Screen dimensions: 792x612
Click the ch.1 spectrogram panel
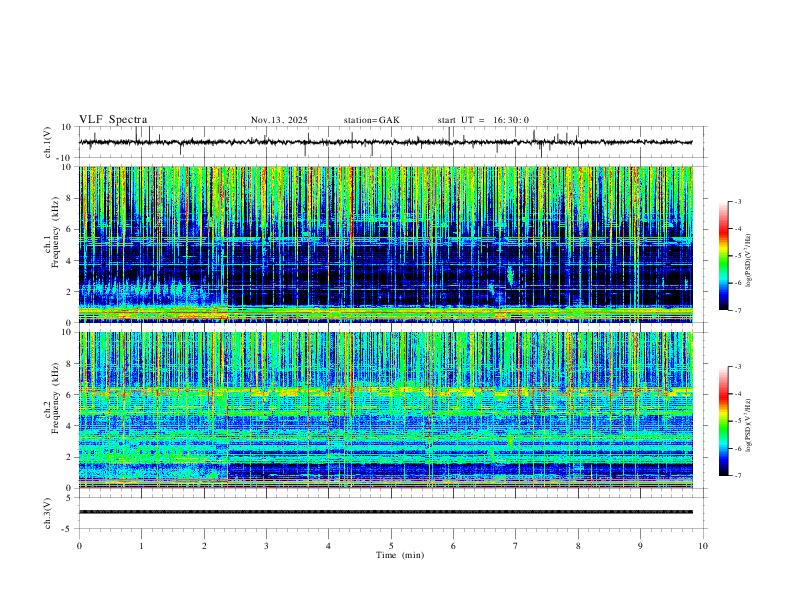(x=386, y=244)
